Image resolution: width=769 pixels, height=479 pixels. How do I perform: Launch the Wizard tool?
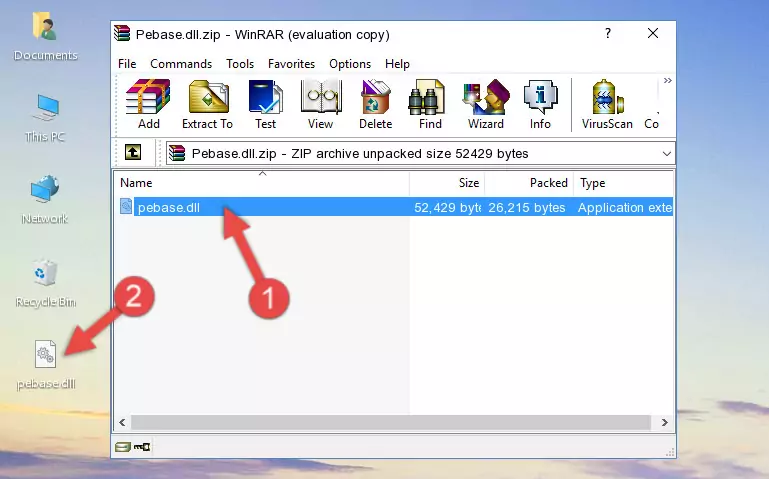[x=486, y=104]
